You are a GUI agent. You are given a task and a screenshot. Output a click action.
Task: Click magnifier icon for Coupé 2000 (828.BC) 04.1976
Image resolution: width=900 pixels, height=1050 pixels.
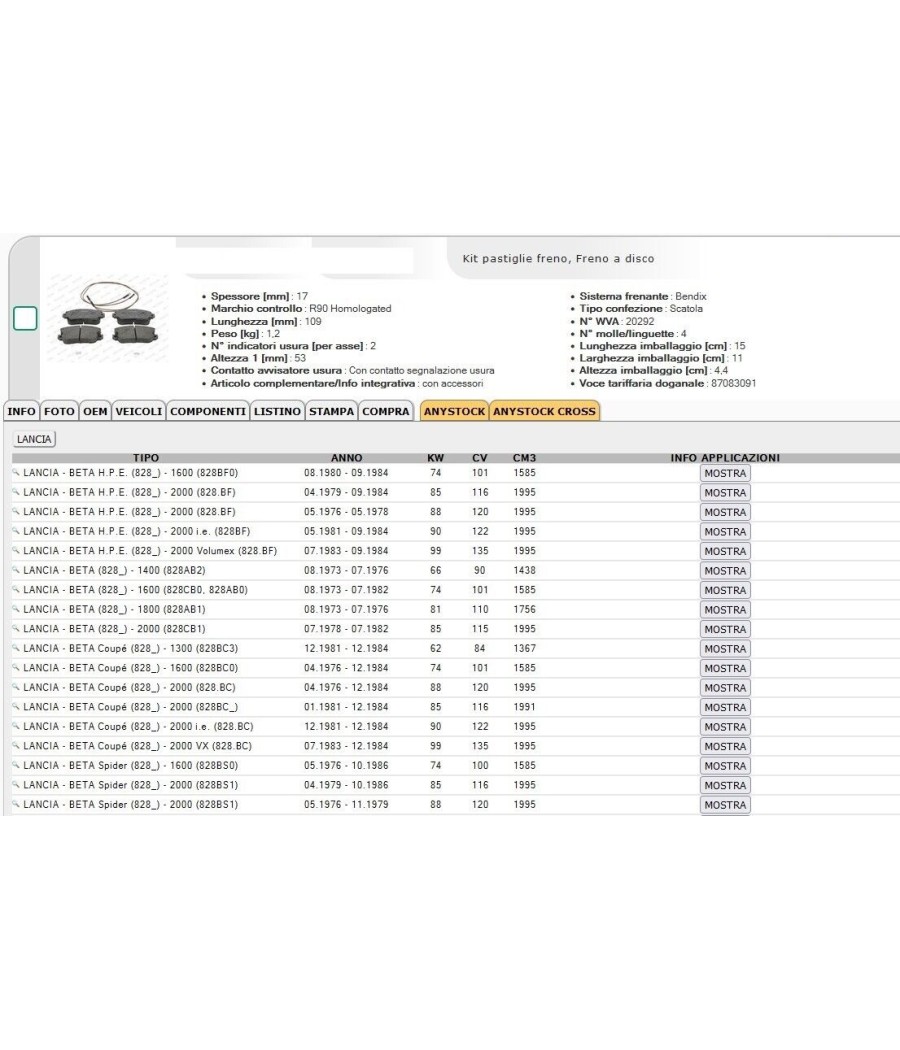(x=16, y=686)
